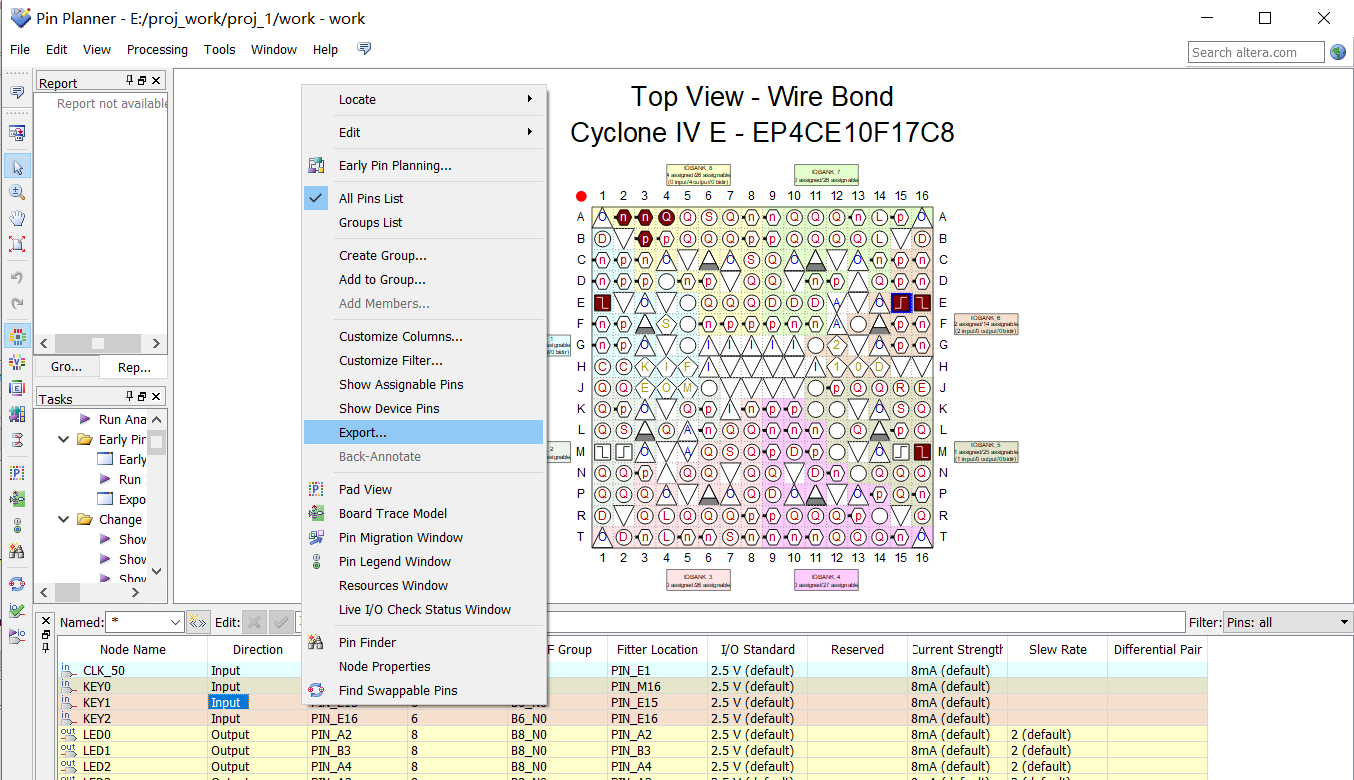Click the Undo arrow in left toolbar
1354x780 pixels.
(x=17, y=277)
